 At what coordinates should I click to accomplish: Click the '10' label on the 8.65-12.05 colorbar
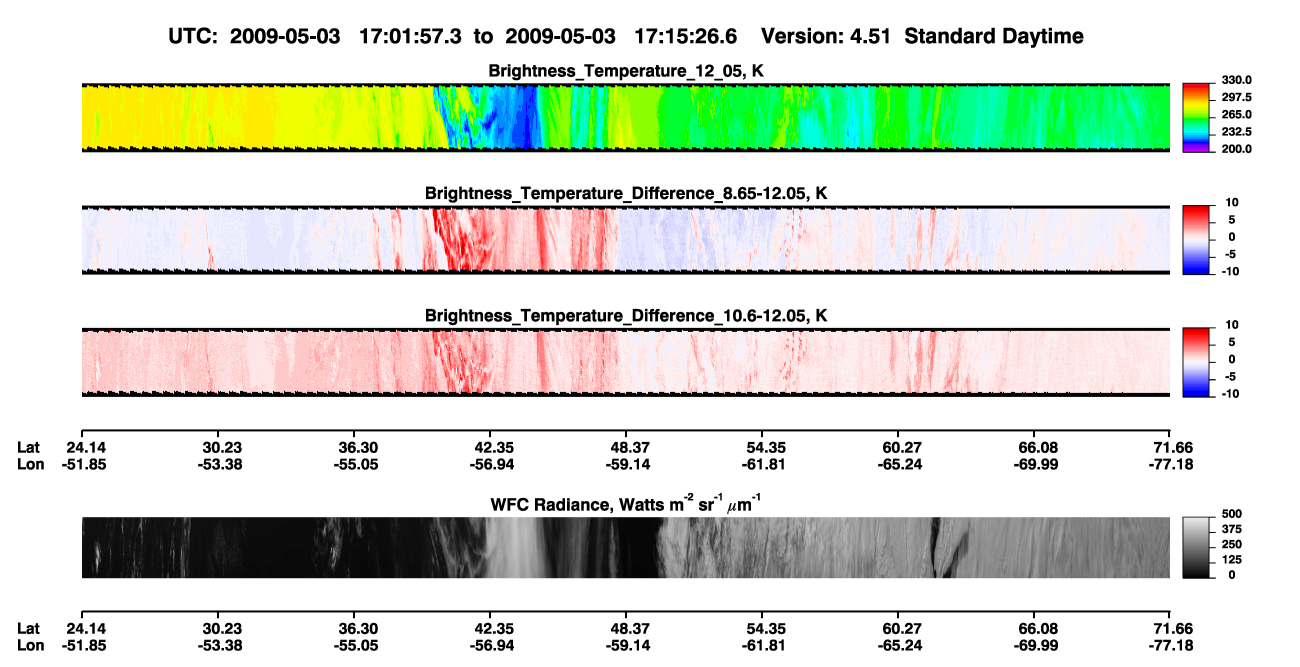[x=1231, y=202]
